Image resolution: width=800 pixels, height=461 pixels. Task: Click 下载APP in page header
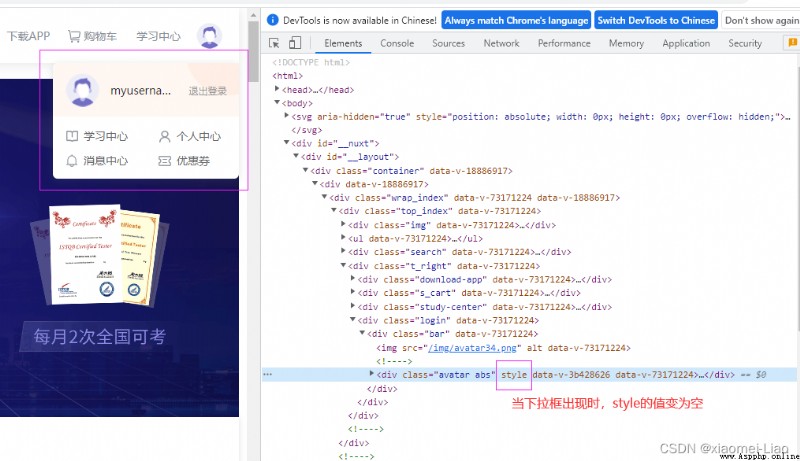[29, 36]
